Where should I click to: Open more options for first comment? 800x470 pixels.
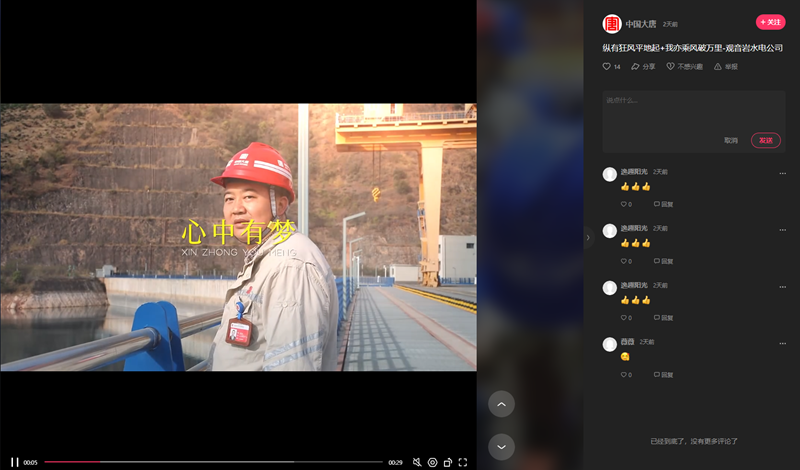click(783, 173)
